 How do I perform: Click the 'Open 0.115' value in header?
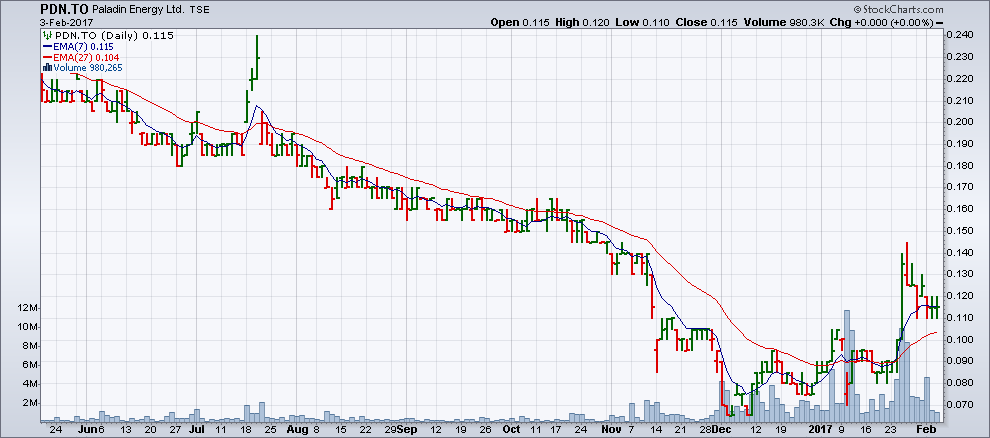pos(521,23)
